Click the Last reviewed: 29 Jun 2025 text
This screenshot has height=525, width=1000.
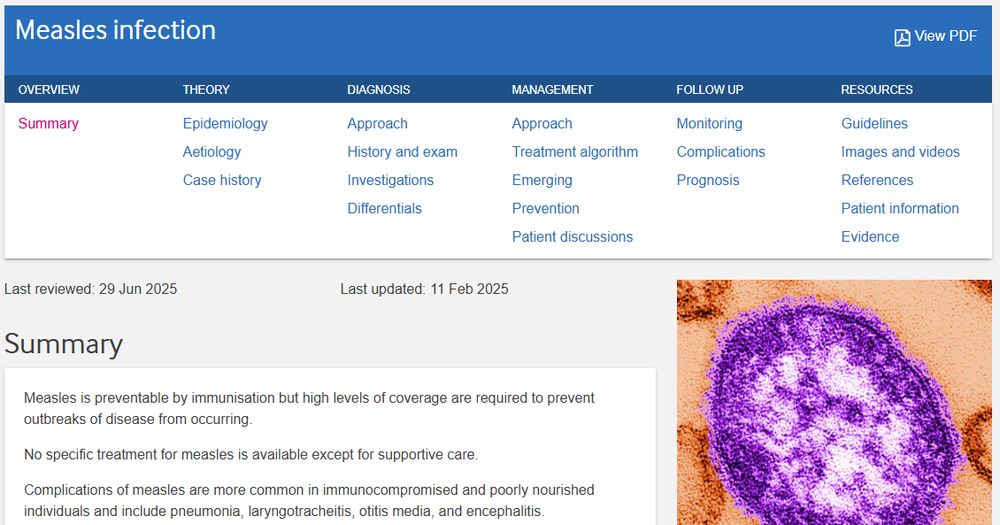91,289
